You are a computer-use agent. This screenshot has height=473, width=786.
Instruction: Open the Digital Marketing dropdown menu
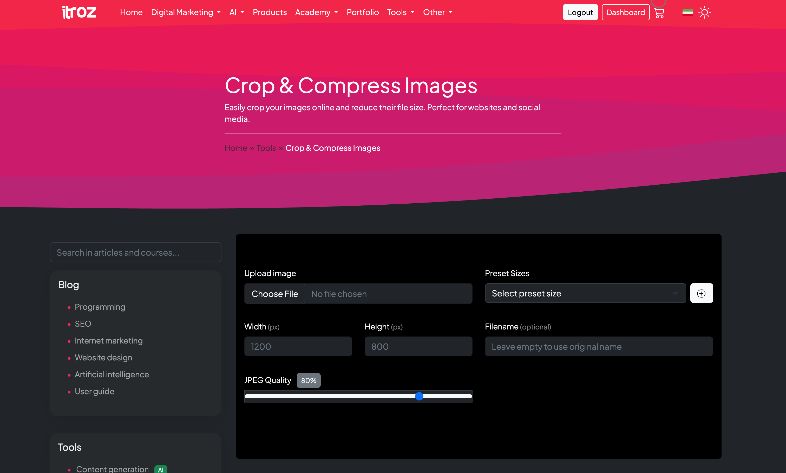click(185, 12)
